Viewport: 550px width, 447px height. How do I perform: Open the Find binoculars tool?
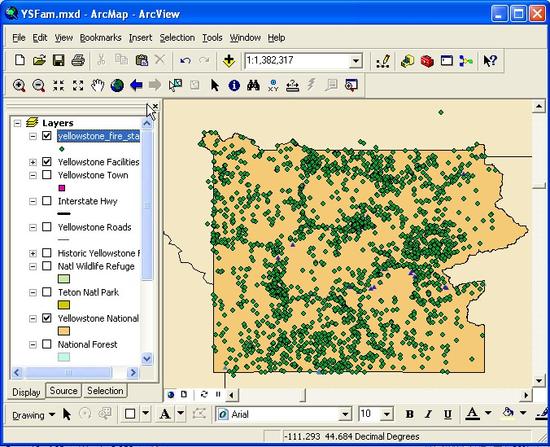pos(253,85)
